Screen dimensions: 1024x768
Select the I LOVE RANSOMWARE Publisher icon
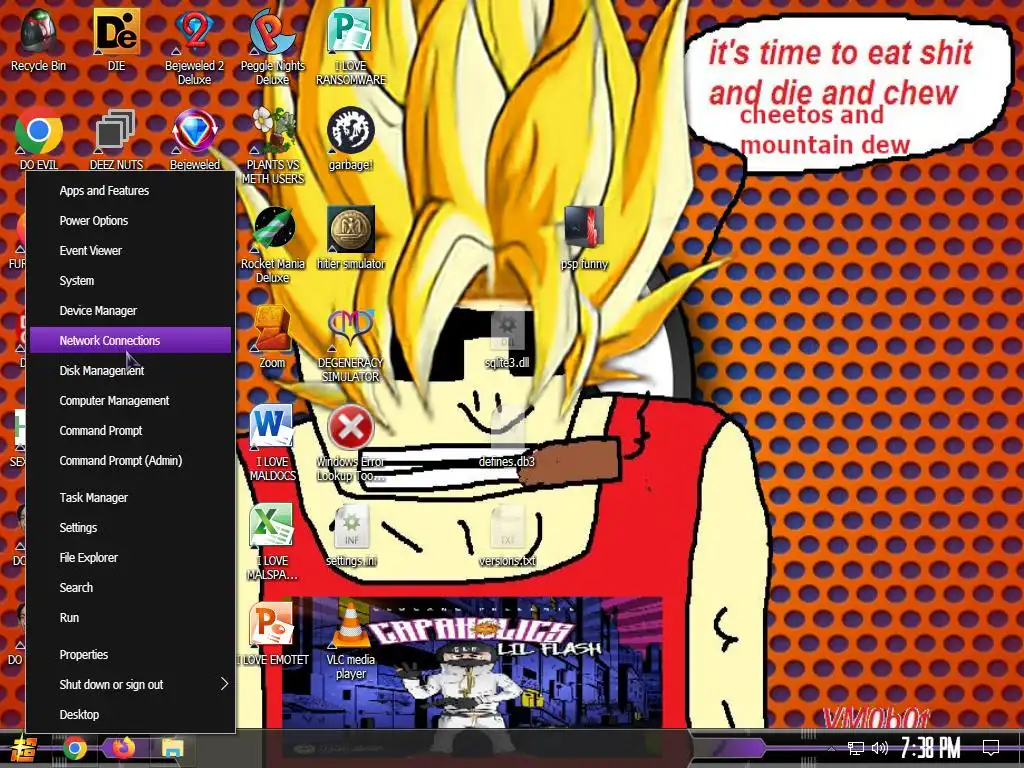(x=351, y=46)
